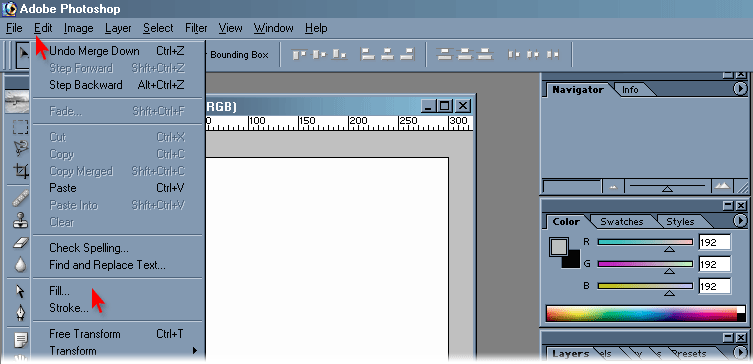Click the R value input field

coord(715,243)
